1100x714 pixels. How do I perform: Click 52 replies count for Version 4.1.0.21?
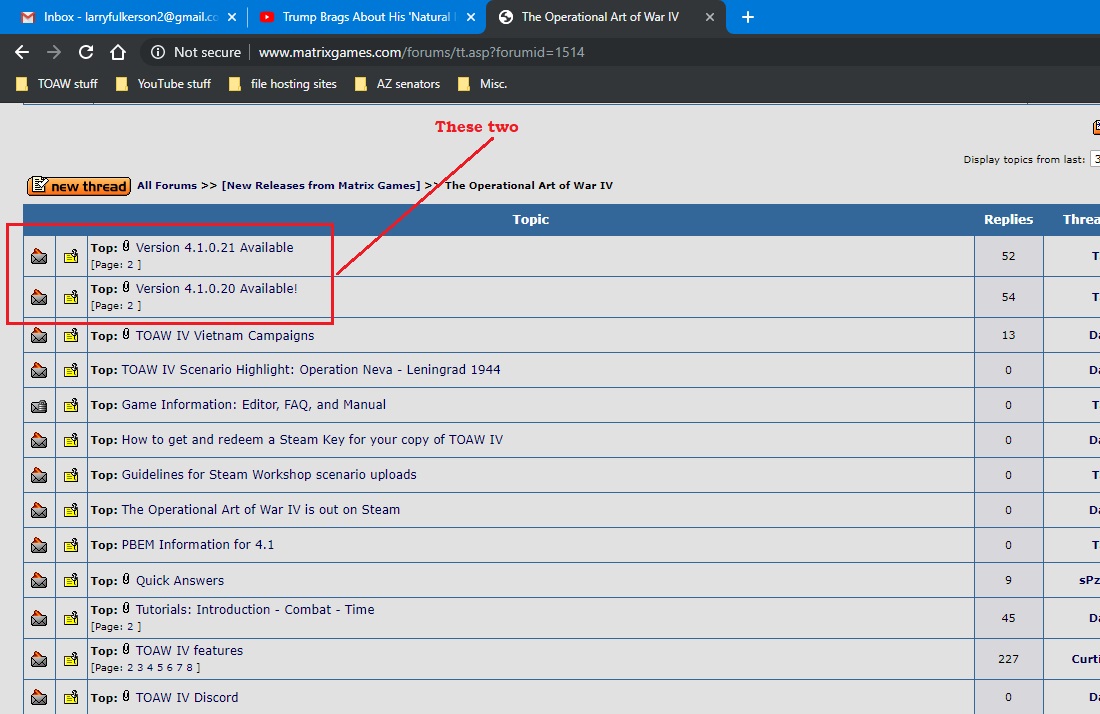[1008, 256]
